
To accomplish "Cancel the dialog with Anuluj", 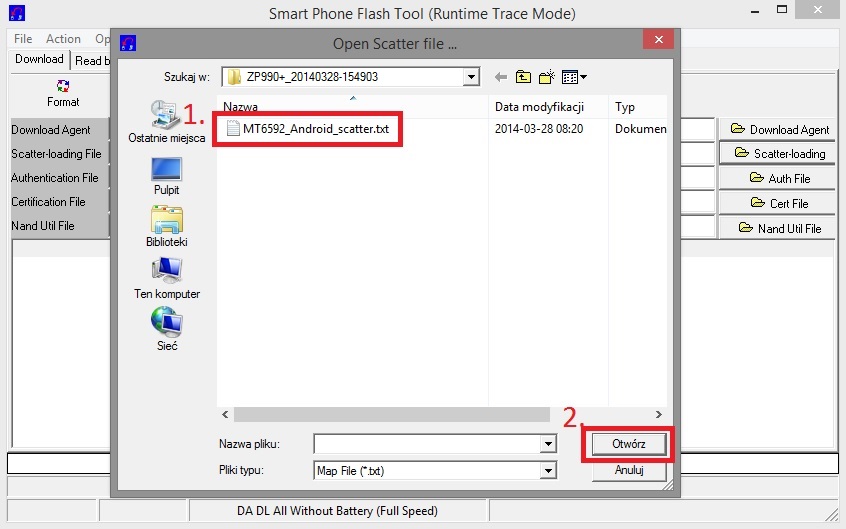I will [x=628, y=470].
